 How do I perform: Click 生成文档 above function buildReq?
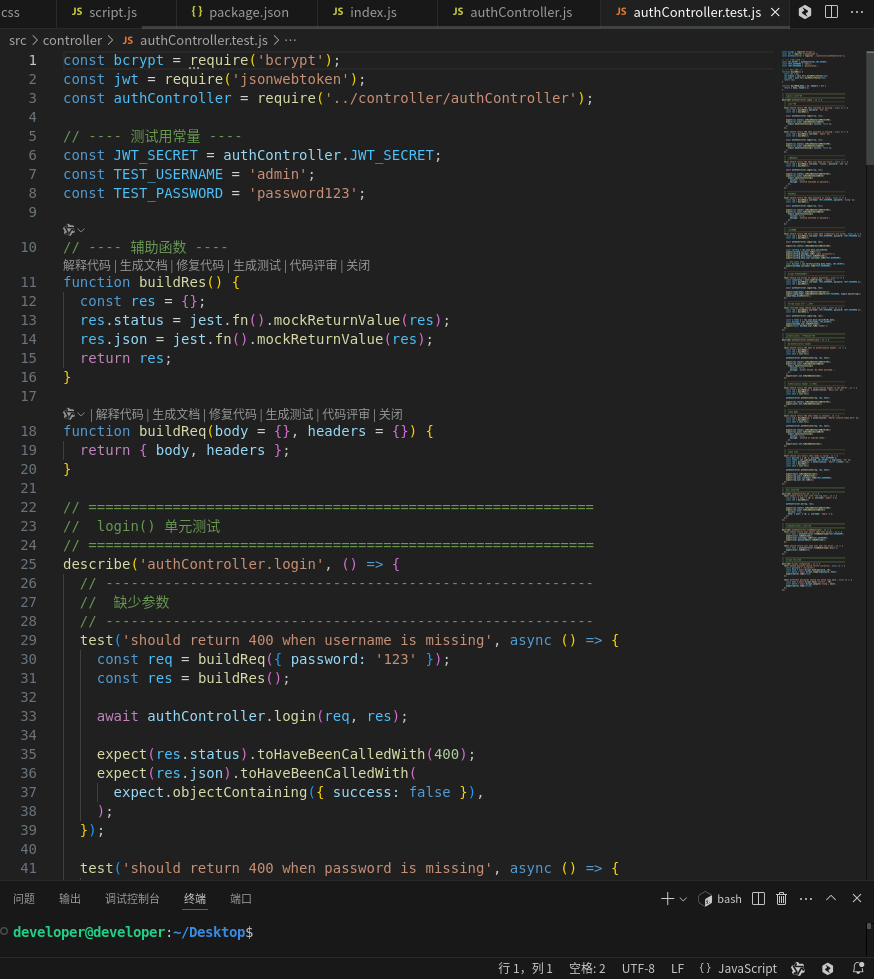(x=176, y=414)
